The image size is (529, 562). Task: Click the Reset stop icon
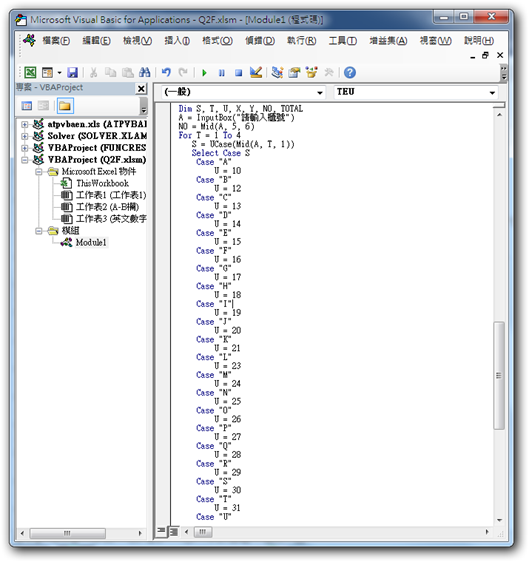(238, 73)
